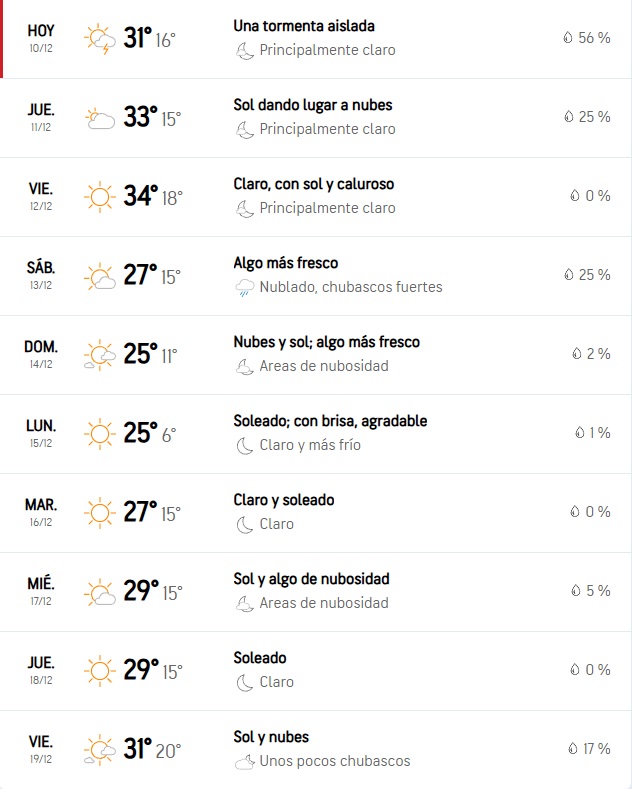
Task: Click the 29° temperature for JUE. 18/12
Action: click(x=140, y=670)
